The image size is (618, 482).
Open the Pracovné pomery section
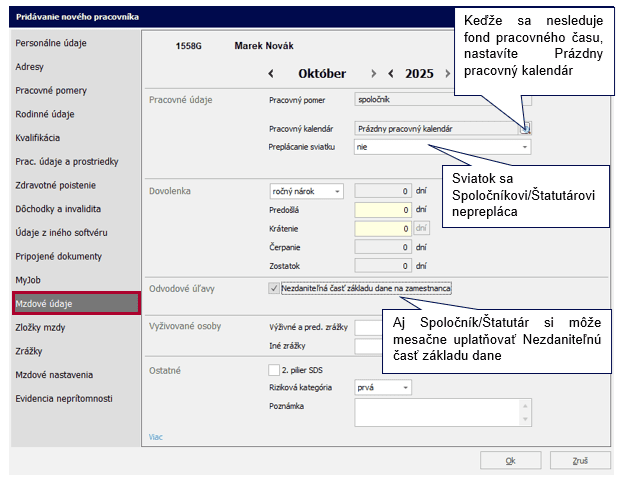tap(51, 90)
